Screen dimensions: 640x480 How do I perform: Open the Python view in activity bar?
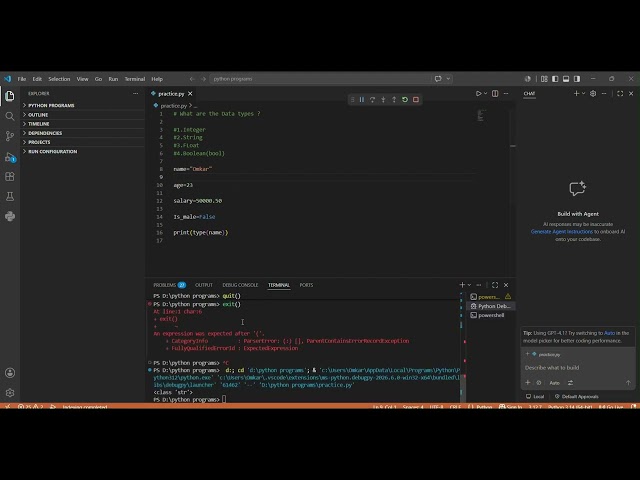(x=10, y=216)
